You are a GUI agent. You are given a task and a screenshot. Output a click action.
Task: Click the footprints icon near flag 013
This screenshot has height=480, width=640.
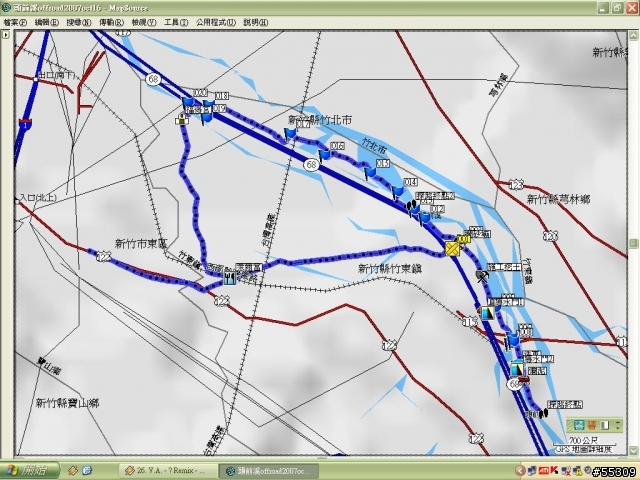[411, 205]
